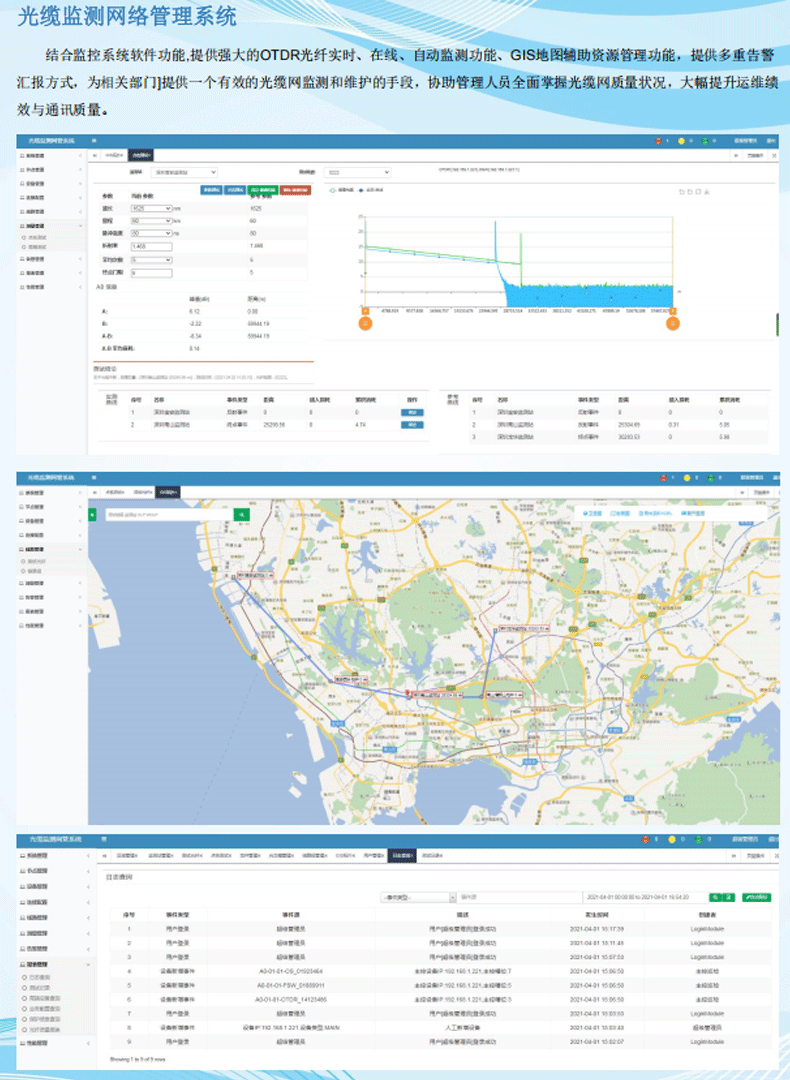Click the first blue button in the OTDR test button row
790x1080 pixels.
pyautogui.click(x=211, y=190)
